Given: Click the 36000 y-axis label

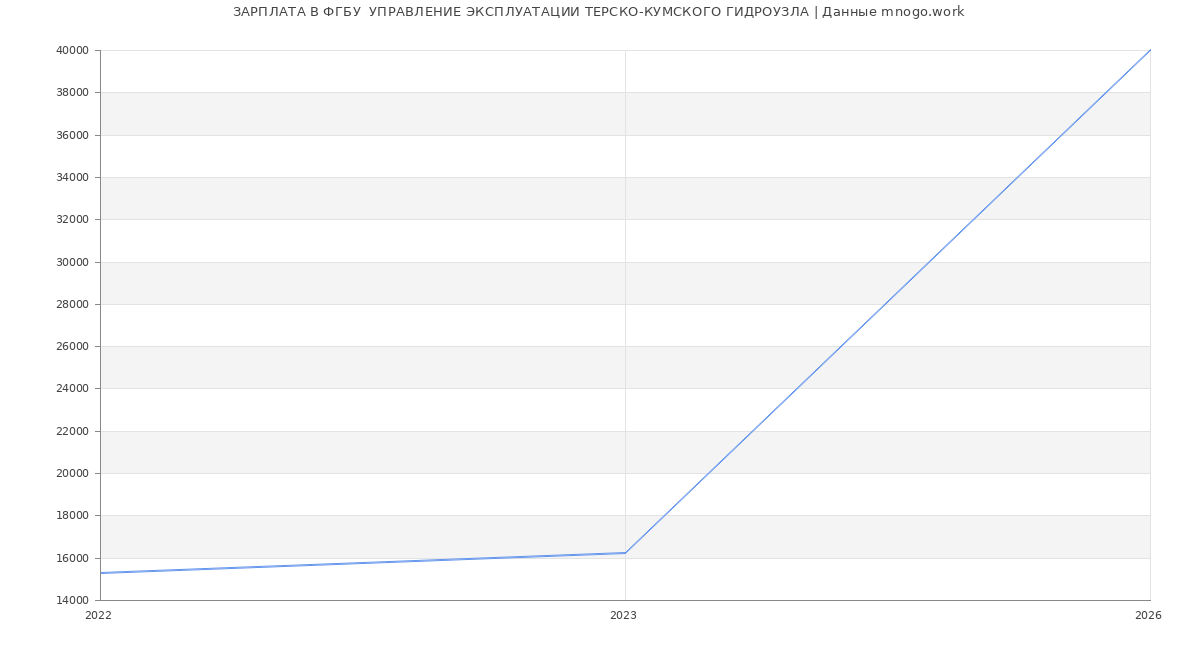Looking at the screenshot, I should (73, 135).
